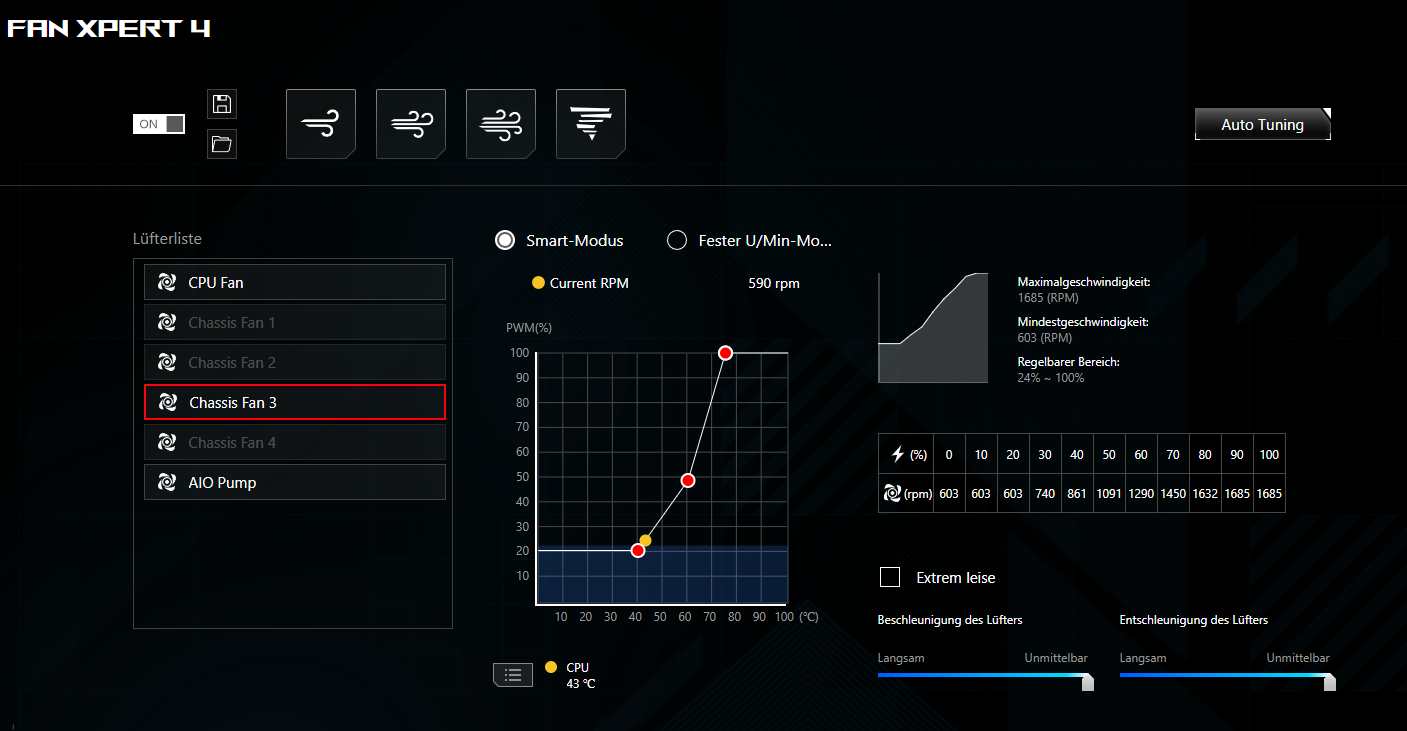The height and width of the screenshot is (731, 1407).
Task: Select the Fester U/Min-Modus radio button
Action: pyautogui.click(x=677, y=240)
